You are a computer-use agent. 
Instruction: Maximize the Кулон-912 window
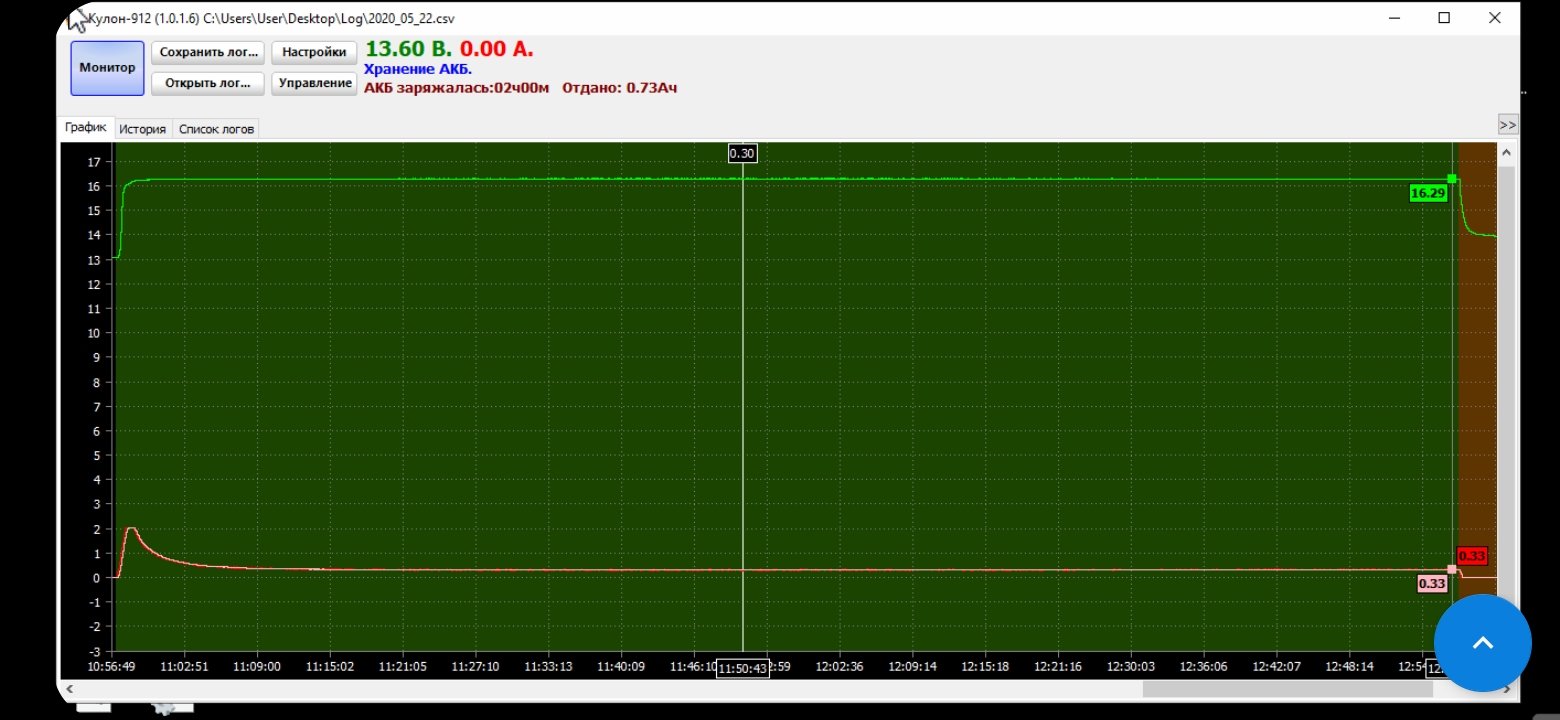click(1444, 18)
